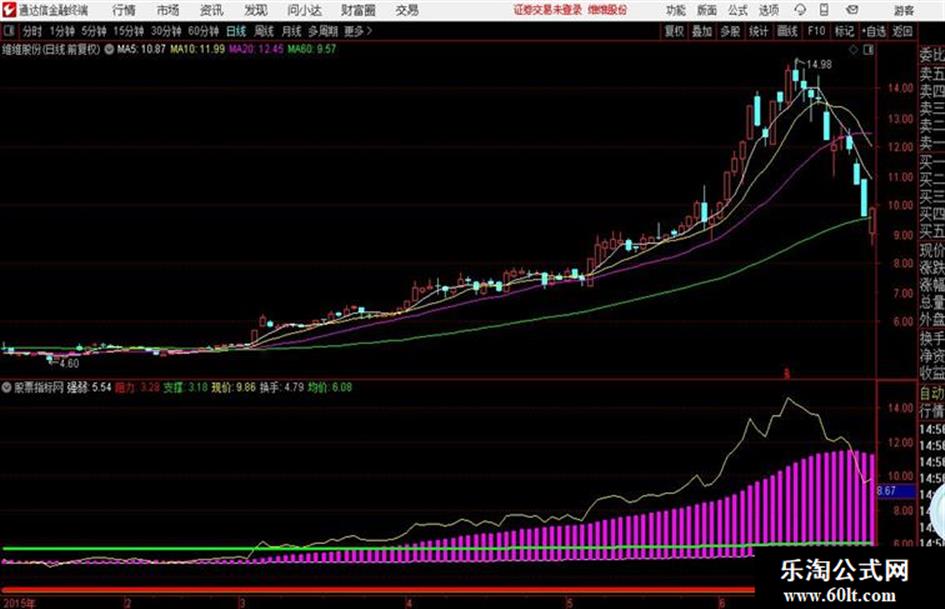Open the 选项 menu

tap(769, 10)
